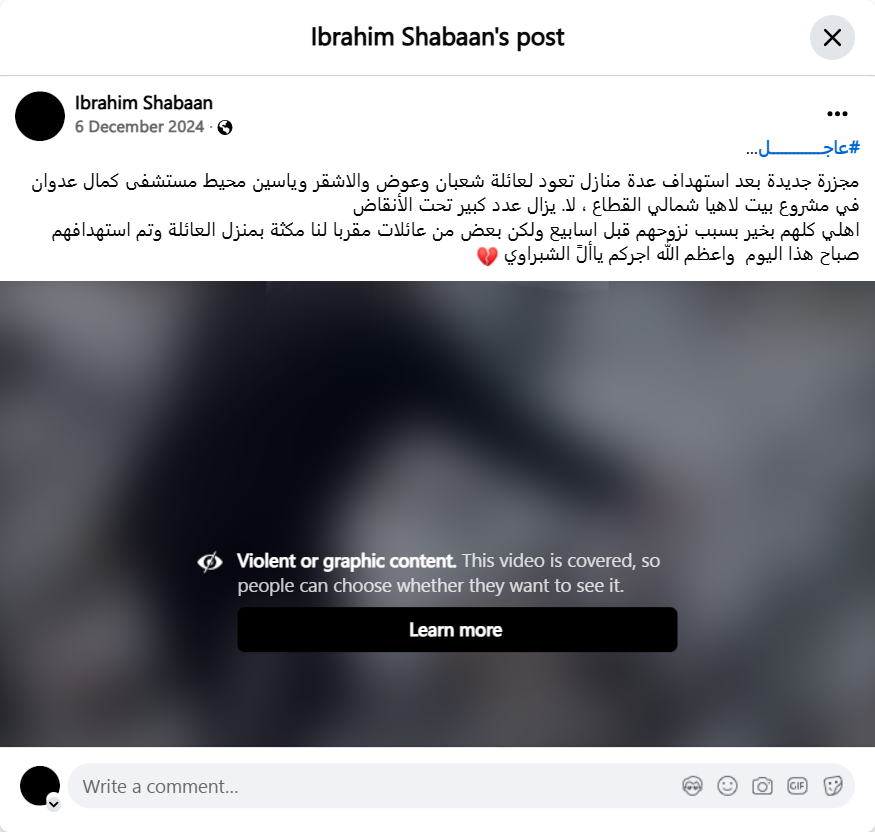This screenshot has height=832, width=875.
Task: Insert an avatar sticker in comment
Action: click(x=692, y=786)
